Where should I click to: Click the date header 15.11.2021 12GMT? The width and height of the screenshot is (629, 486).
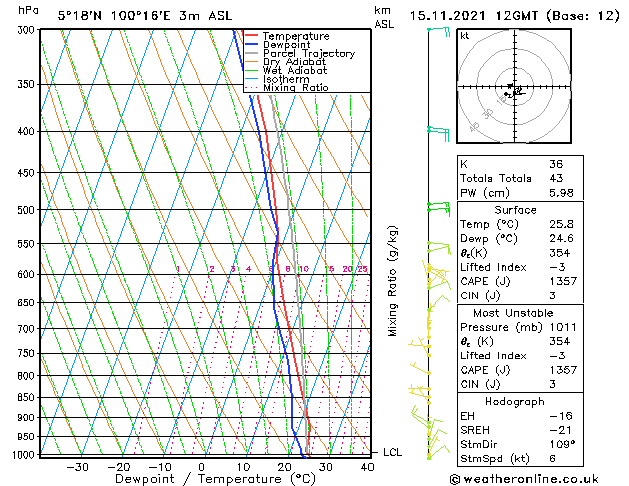coord(474,16)
